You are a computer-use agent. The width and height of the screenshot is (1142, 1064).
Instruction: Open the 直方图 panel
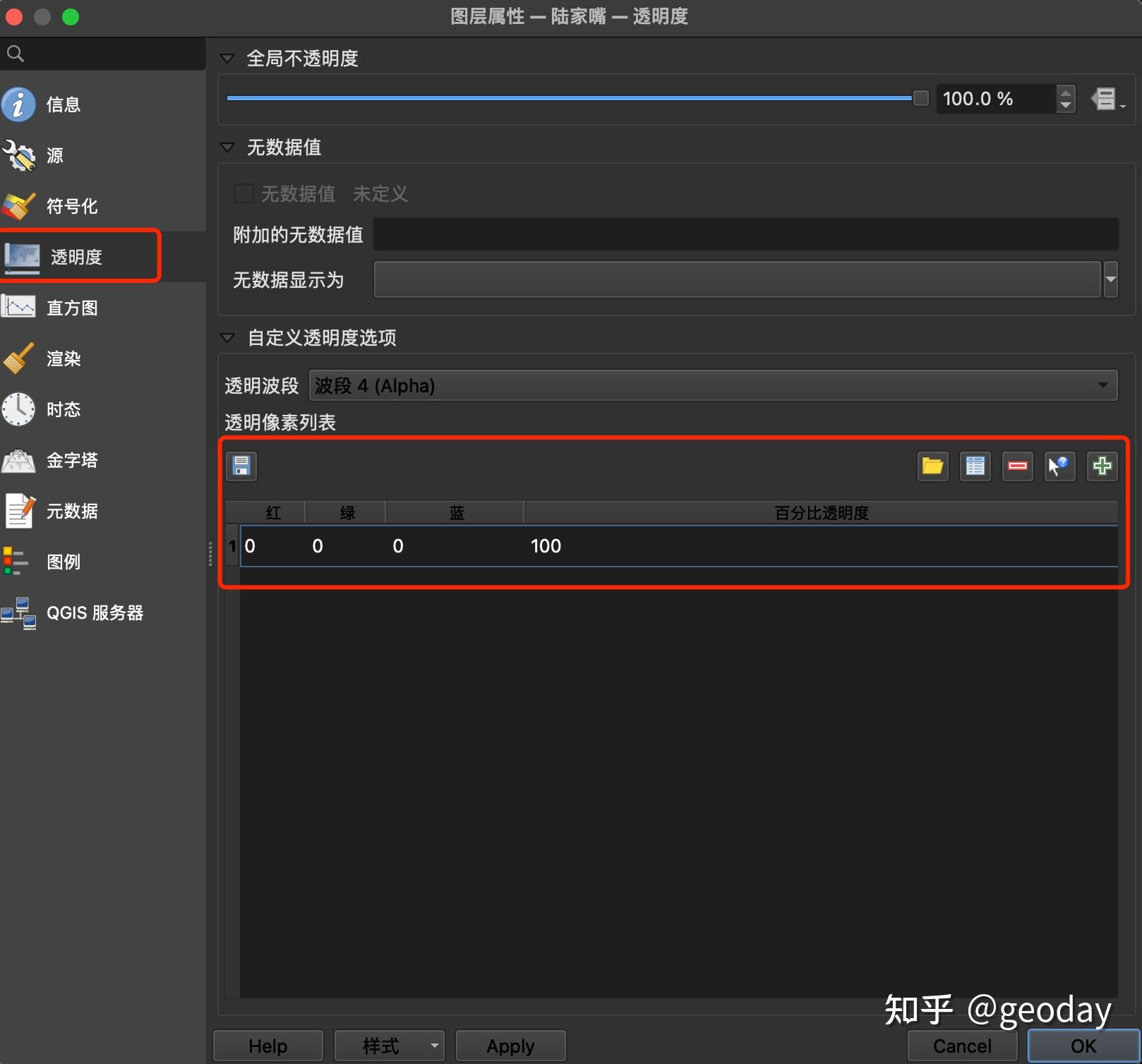[x=71, y=307]
